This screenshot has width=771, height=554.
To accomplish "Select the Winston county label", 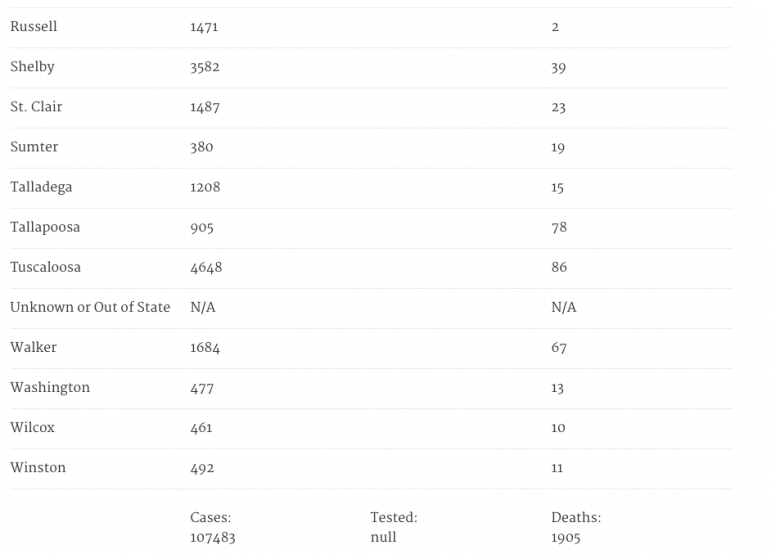I will click(x=36, y=467).
